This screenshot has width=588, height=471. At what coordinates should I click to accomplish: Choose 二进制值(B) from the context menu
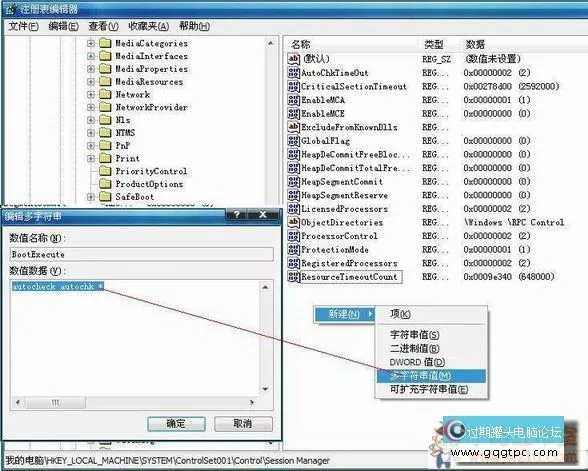pyautogui.click(x=431, y=348)
